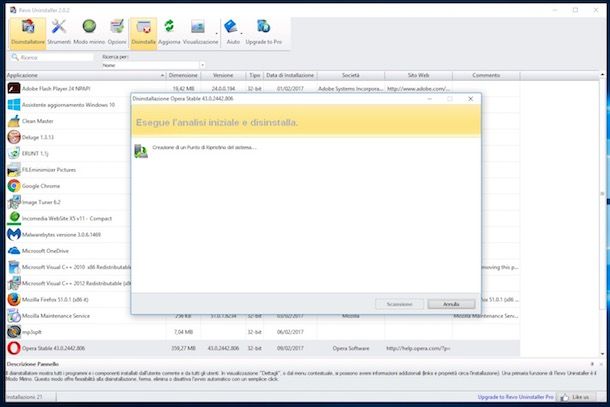Select Microsoft Visual C++ 2010 x86 icon
Screen dimensions: 610x407
coord(14,267)
